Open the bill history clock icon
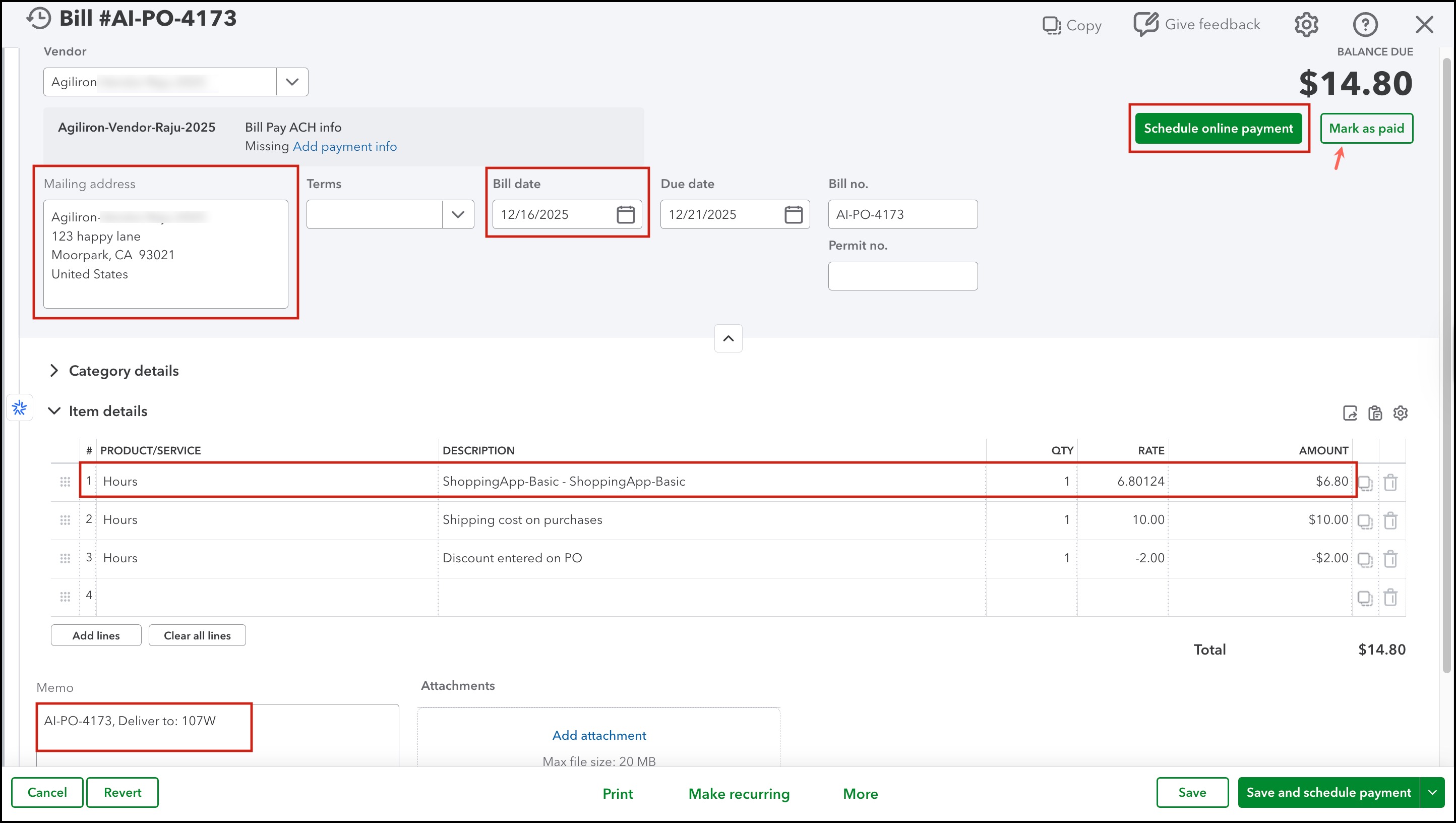 coord(38,18)
